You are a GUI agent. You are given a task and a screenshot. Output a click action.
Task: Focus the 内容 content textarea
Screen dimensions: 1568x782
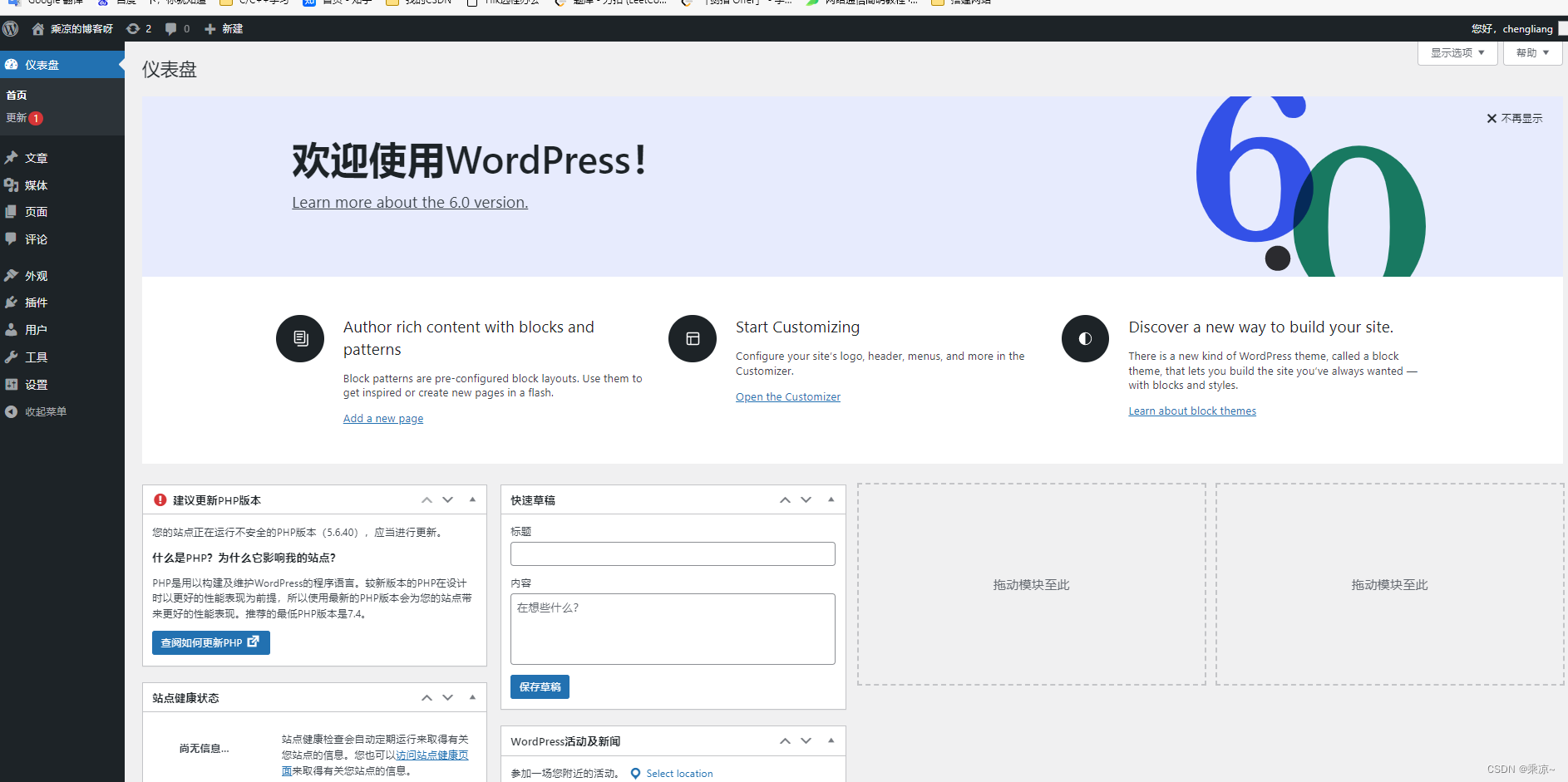(x=673, y=629)
